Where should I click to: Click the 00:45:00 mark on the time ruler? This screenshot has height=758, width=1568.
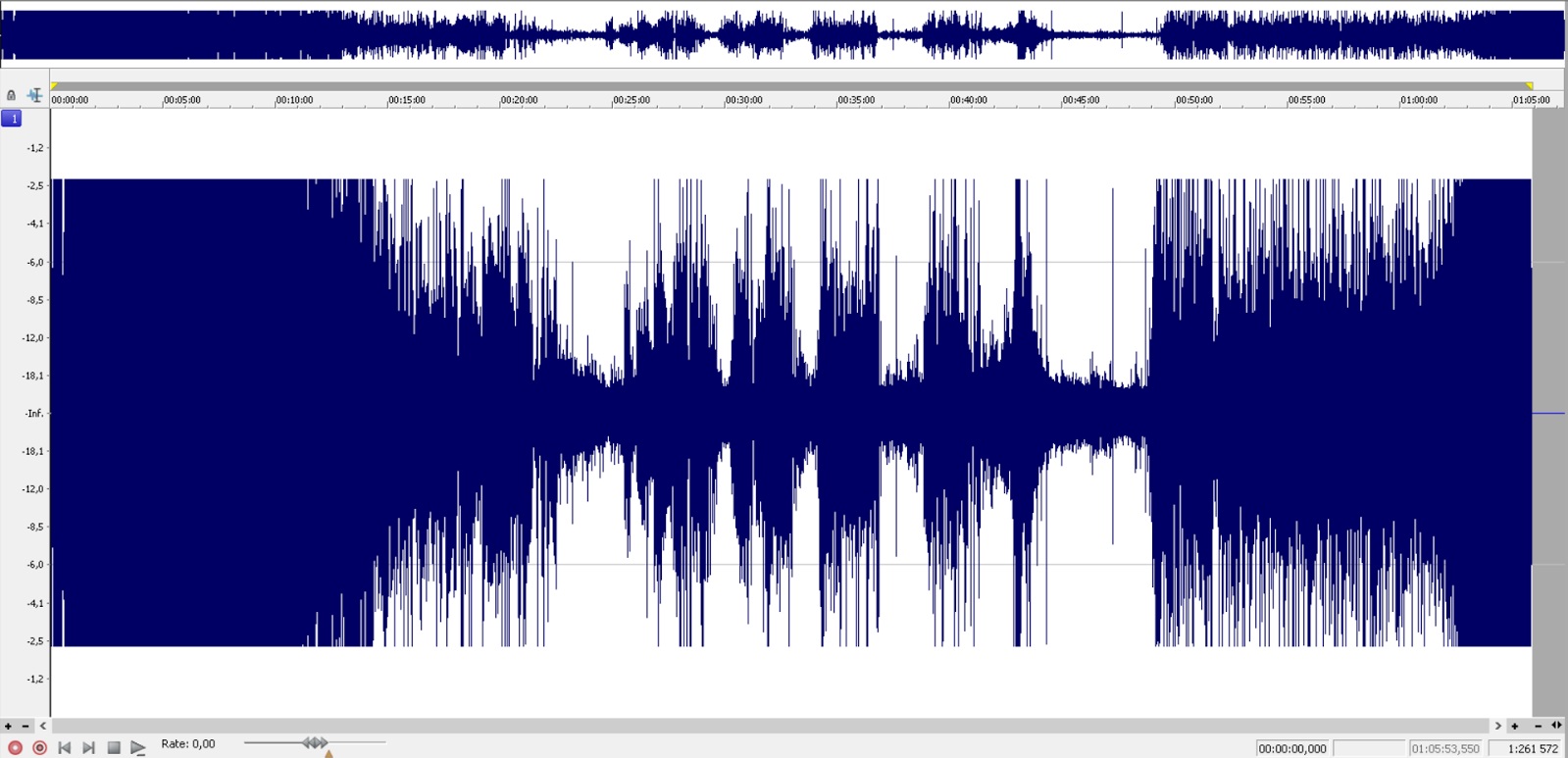click(1082, 100)
